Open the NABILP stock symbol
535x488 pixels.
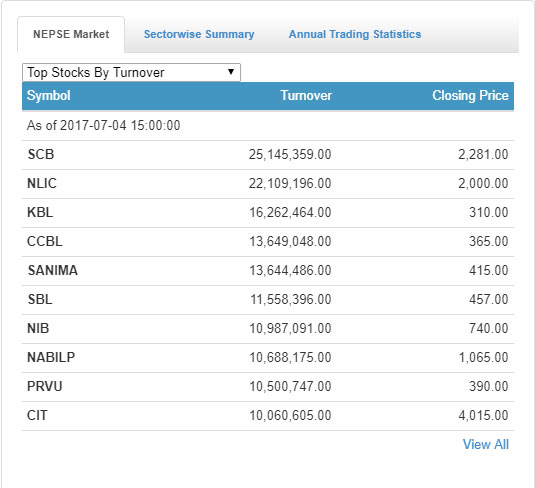[x=51, y=357]
